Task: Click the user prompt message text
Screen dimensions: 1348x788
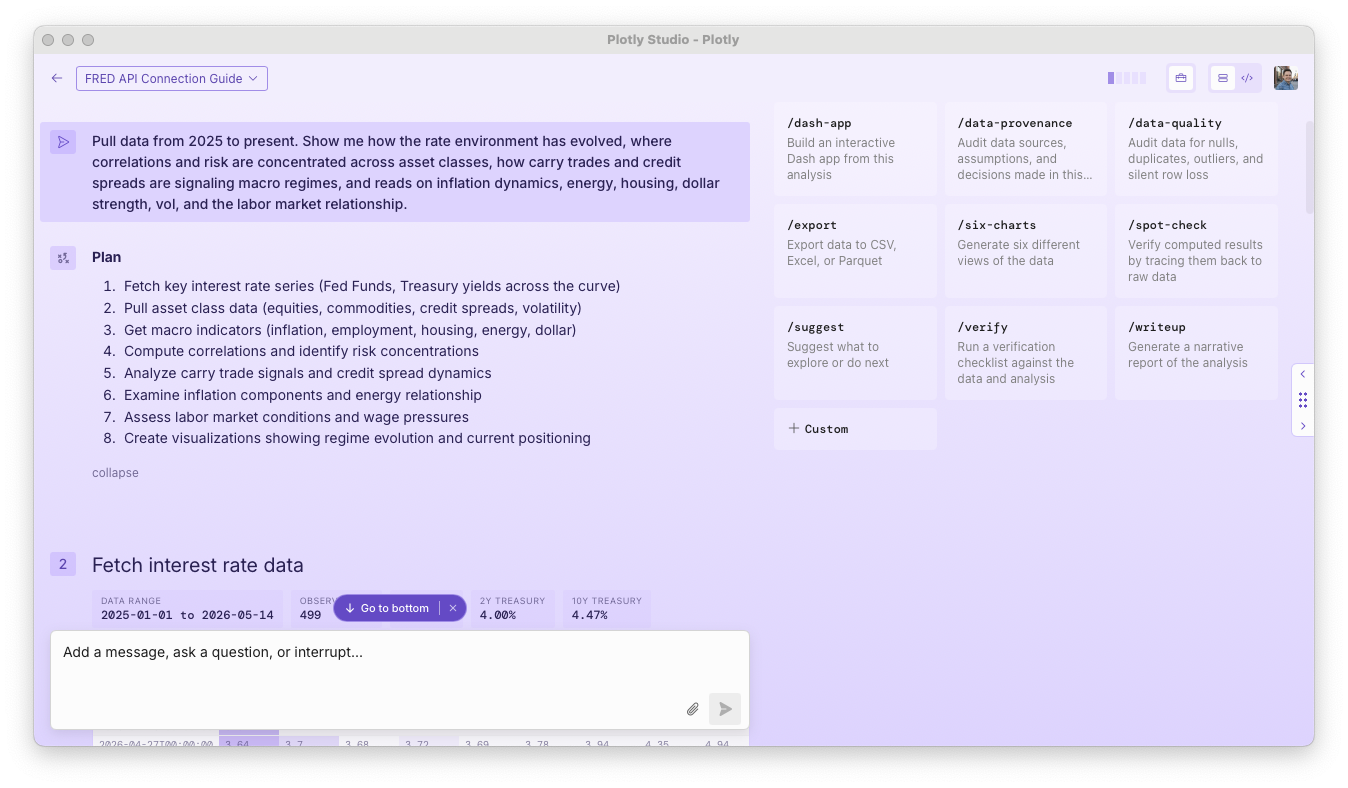Action: pos(406,173)
